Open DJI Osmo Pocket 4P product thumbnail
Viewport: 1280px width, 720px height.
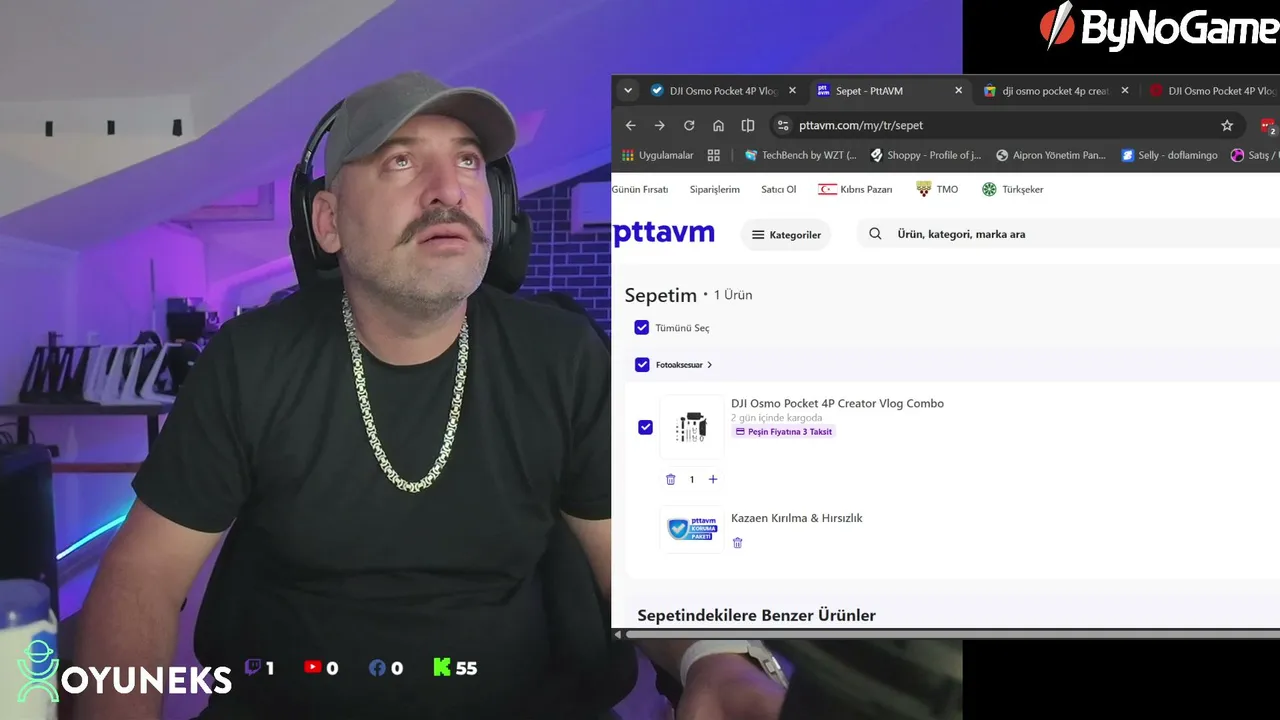[692, 427]
